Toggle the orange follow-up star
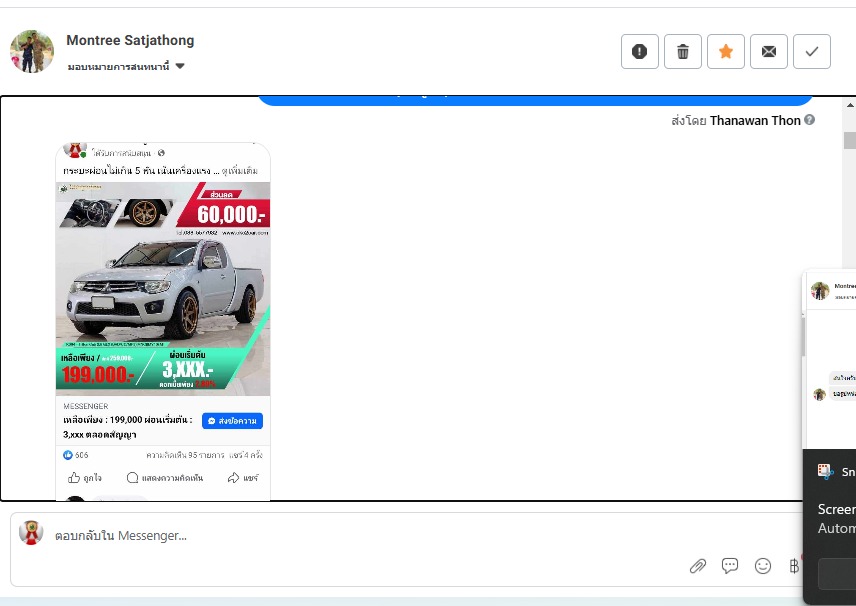 click(x=726, y=51)
